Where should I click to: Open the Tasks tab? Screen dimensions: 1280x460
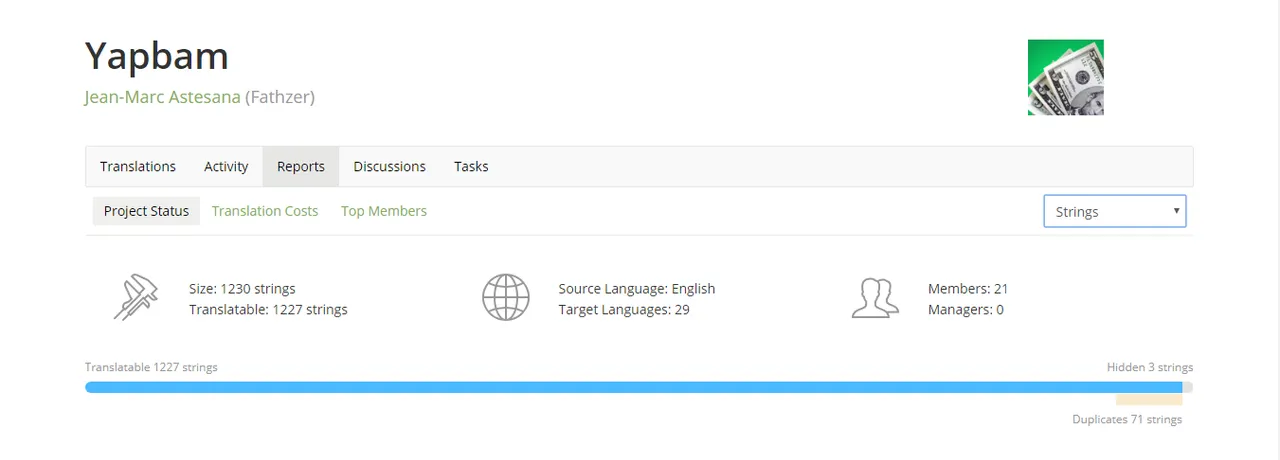coord(471,167)
